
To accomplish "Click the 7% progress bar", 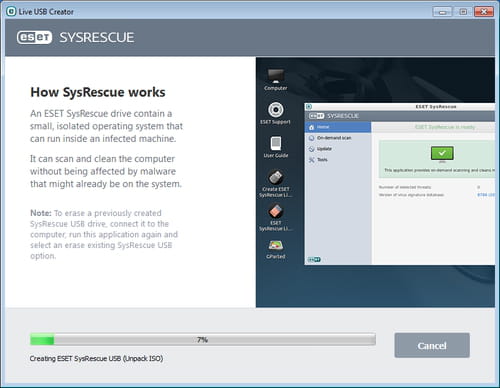I will [203, 340].
